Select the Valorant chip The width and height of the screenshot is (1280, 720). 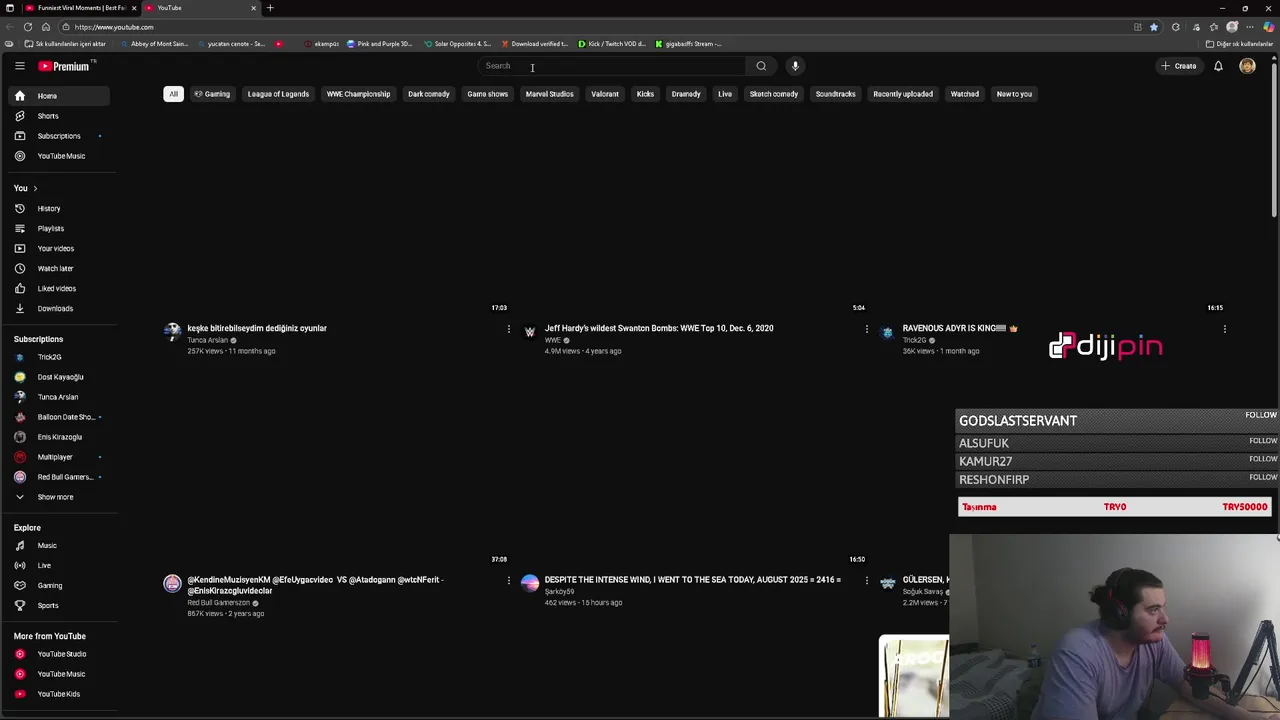click(605, 94)
